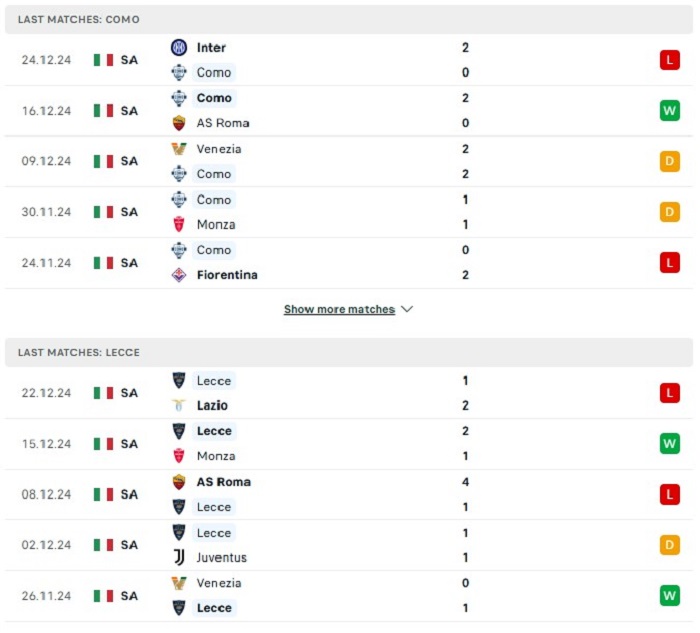700x633 pixels.
Task: Click the orange D badge for Venezia vs Como
Action: (670, 161)
